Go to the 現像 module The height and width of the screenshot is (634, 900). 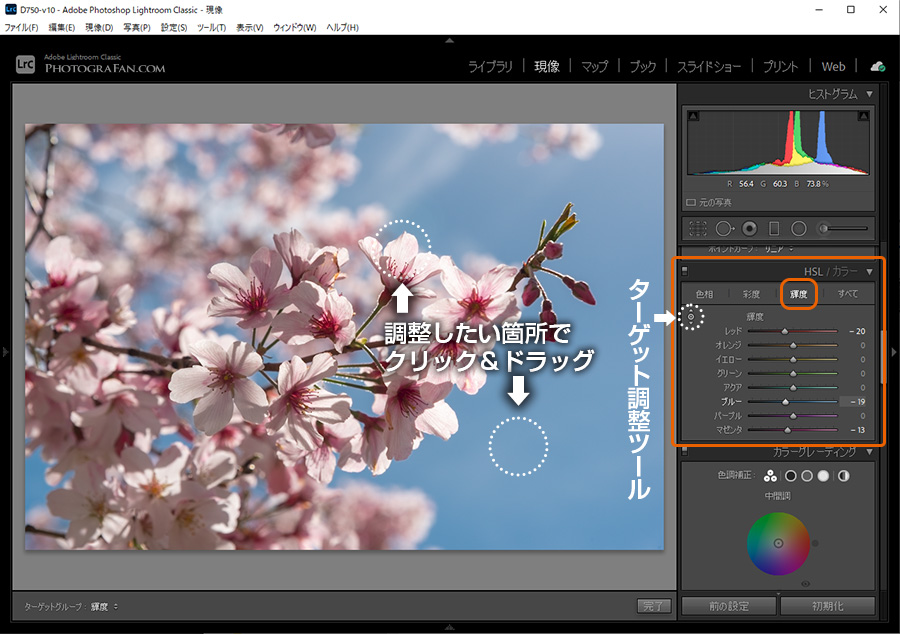(547, 67)
